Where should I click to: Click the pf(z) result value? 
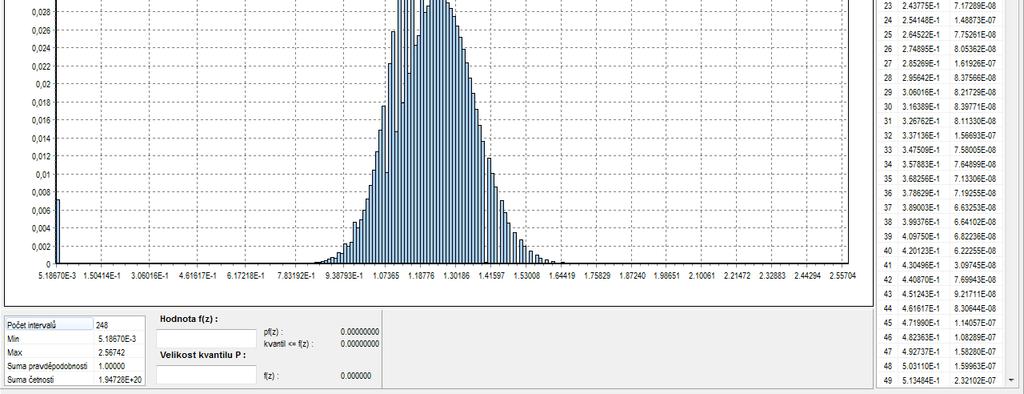pyautogui.click(x=359, y=332)
